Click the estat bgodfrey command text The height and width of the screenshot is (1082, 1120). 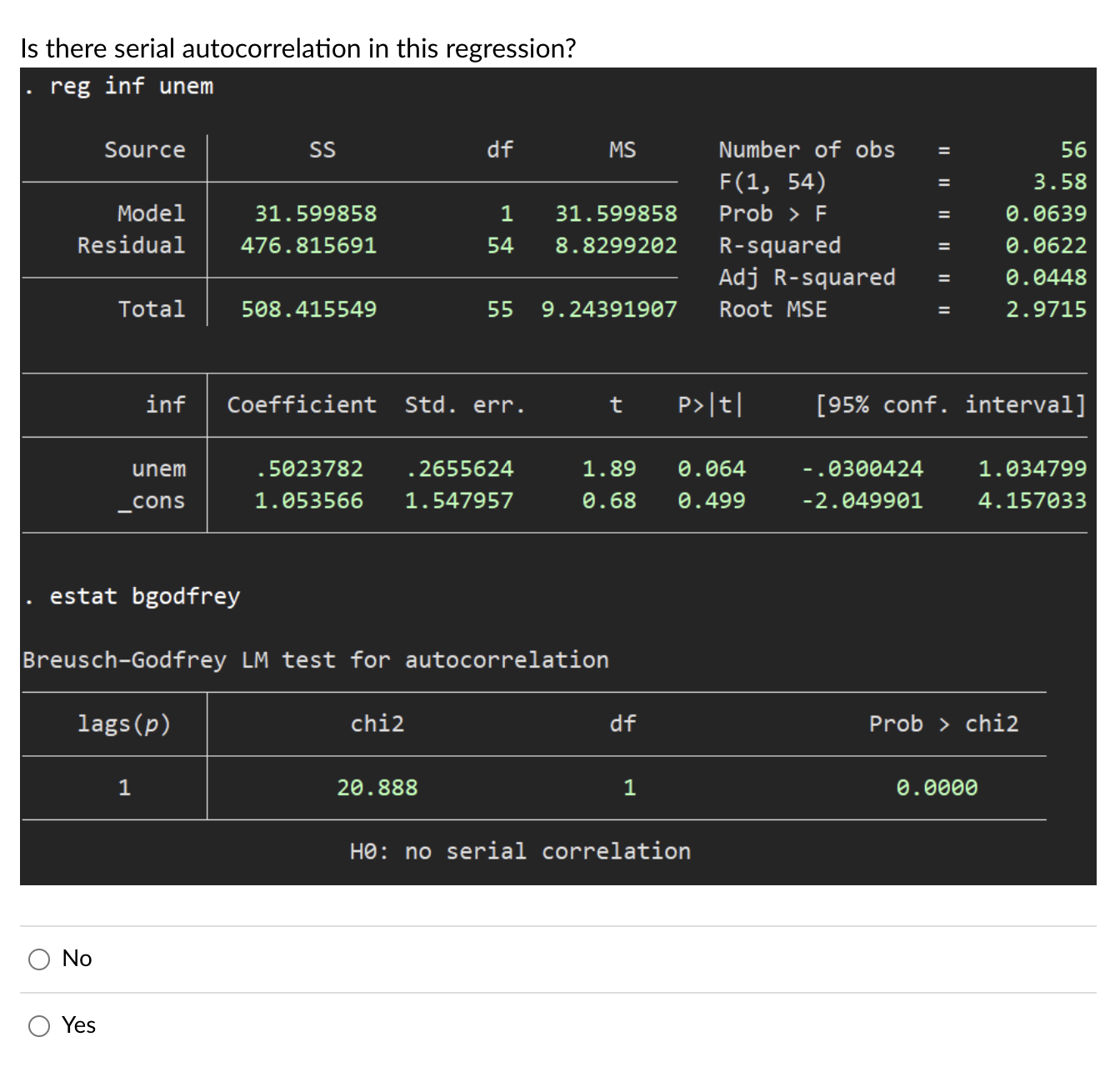tap(142, 596)
